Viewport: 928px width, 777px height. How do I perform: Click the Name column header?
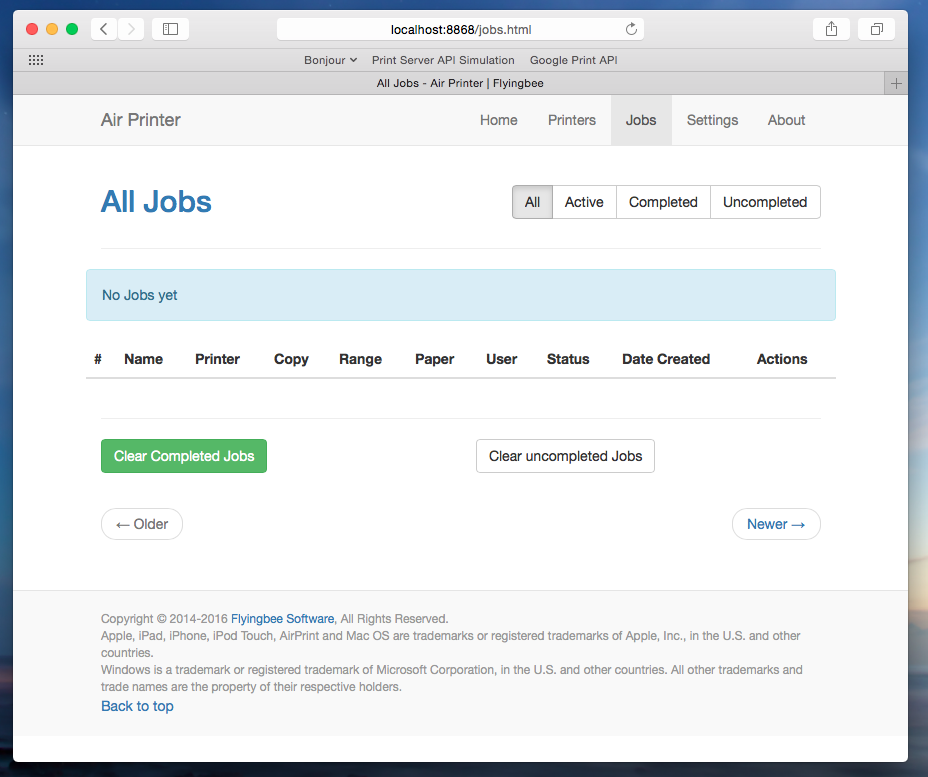[143, 359]
